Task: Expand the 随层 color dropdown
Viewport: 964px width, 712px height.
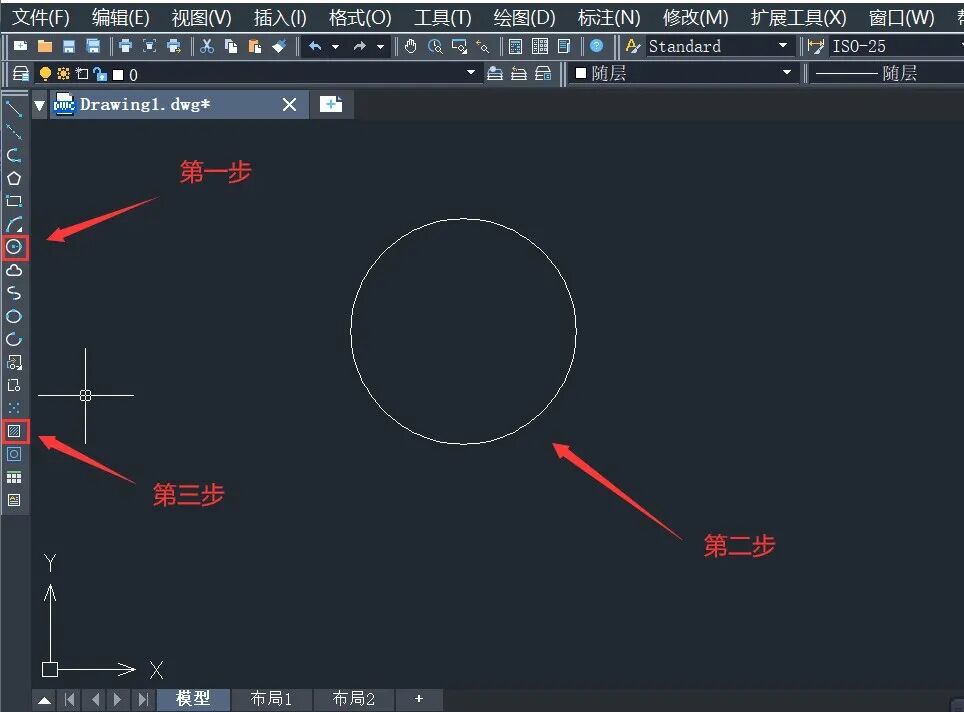Action: (787, 73)
